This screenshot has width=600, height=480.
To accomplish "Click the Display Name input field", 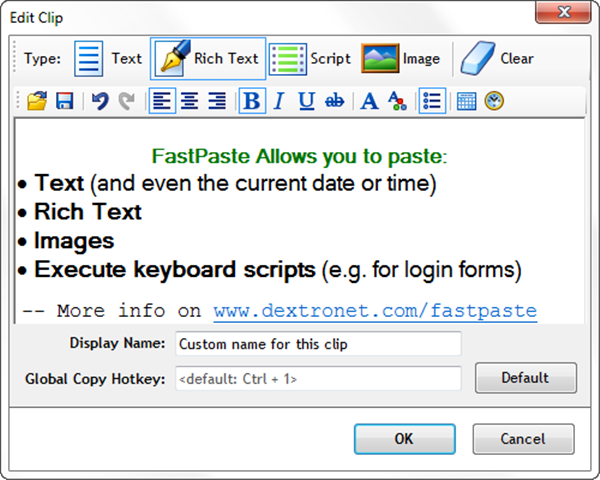I will [x=318, y=344].
